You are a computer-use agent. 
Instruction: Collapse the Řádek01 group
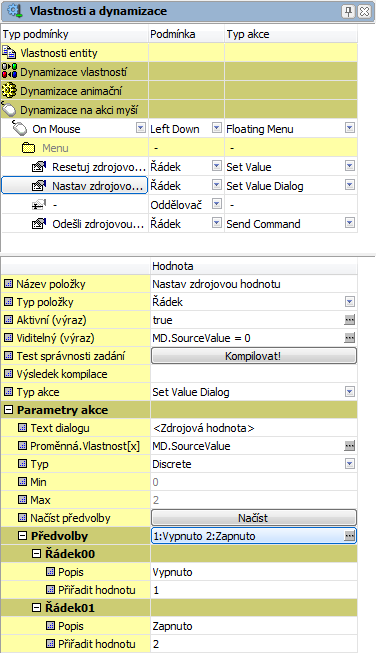coord(37,608)
